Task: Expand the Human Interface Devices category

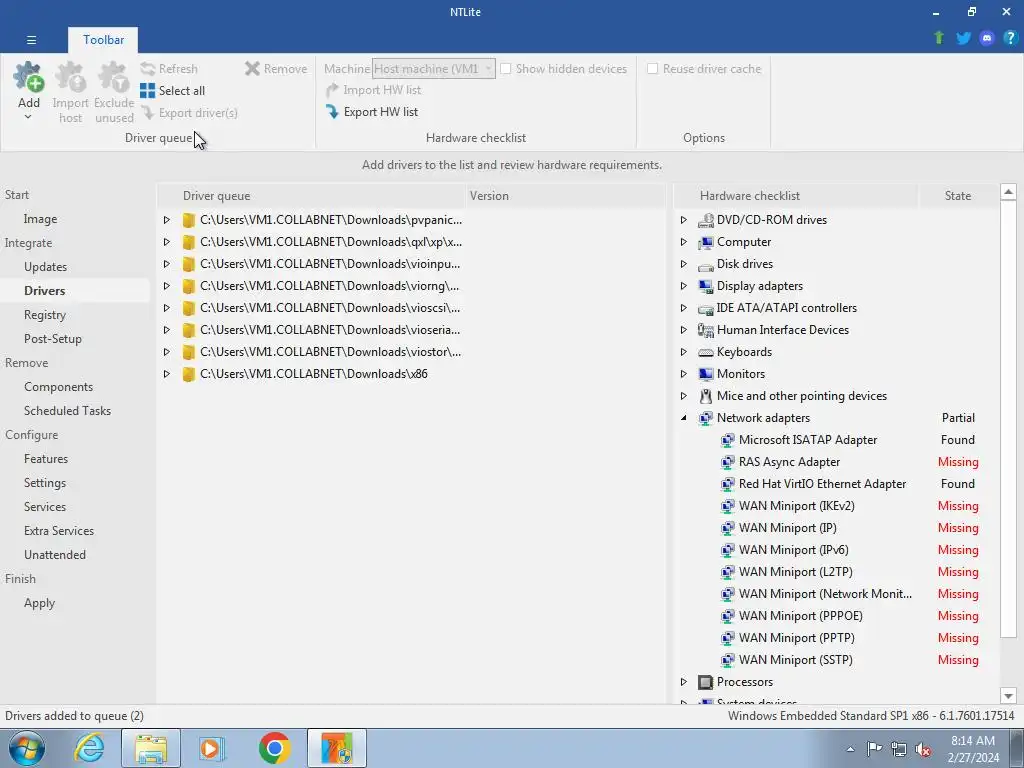Action: click(684, 330)
